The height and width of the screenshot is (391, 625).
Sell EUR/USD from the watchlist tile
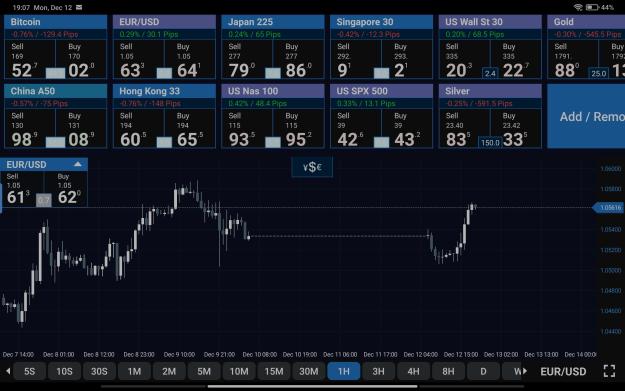[138, 60]
